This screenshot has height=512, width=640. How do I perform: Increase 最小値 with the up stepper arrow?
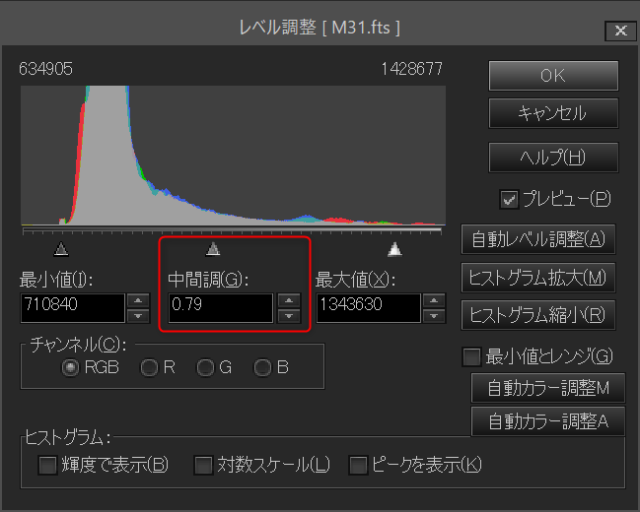(x=138, y=299)
